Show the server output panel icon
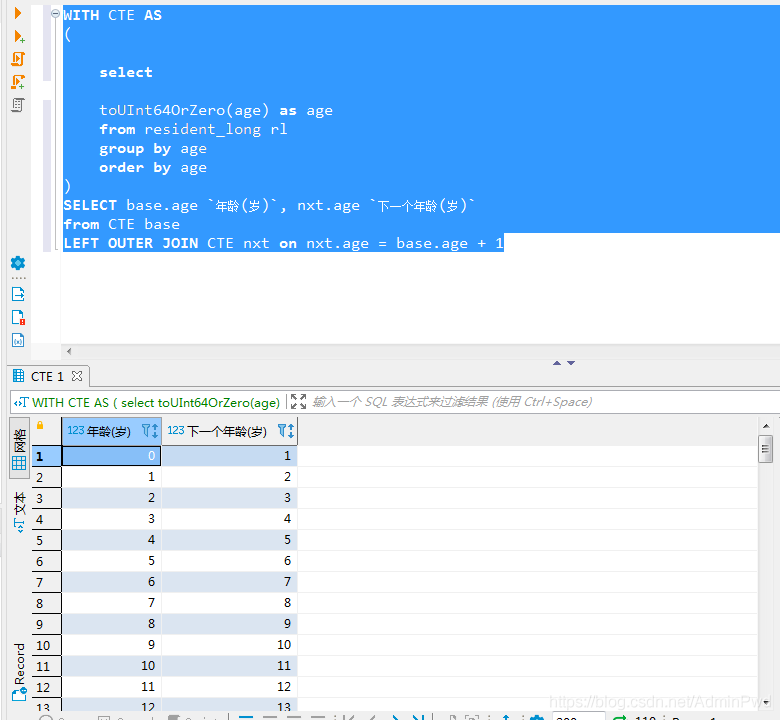Viewport: 780px width, 720px height. point(18,295)
